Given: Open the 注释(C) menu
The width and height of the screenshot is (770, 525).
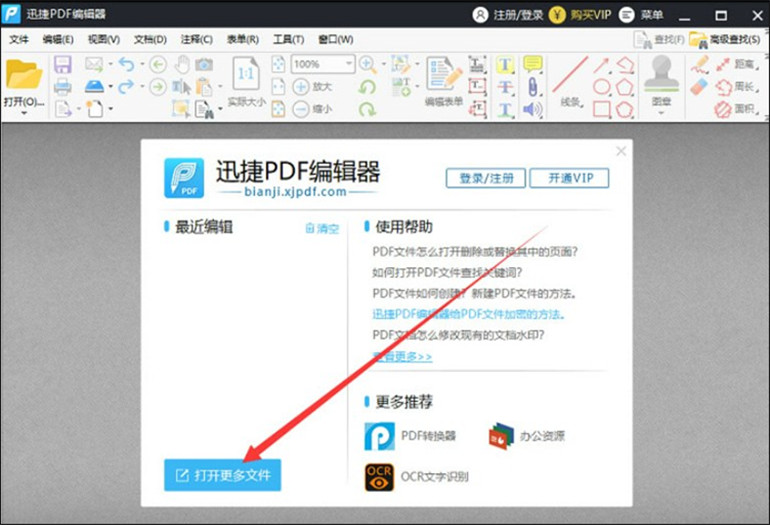Looking at the screenshot, I should (x=196, y=39).
